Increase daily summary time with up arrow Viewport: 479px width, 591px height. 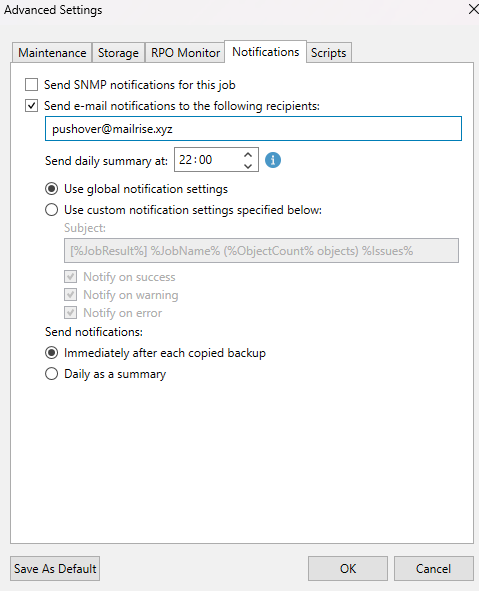pos(248,155)
